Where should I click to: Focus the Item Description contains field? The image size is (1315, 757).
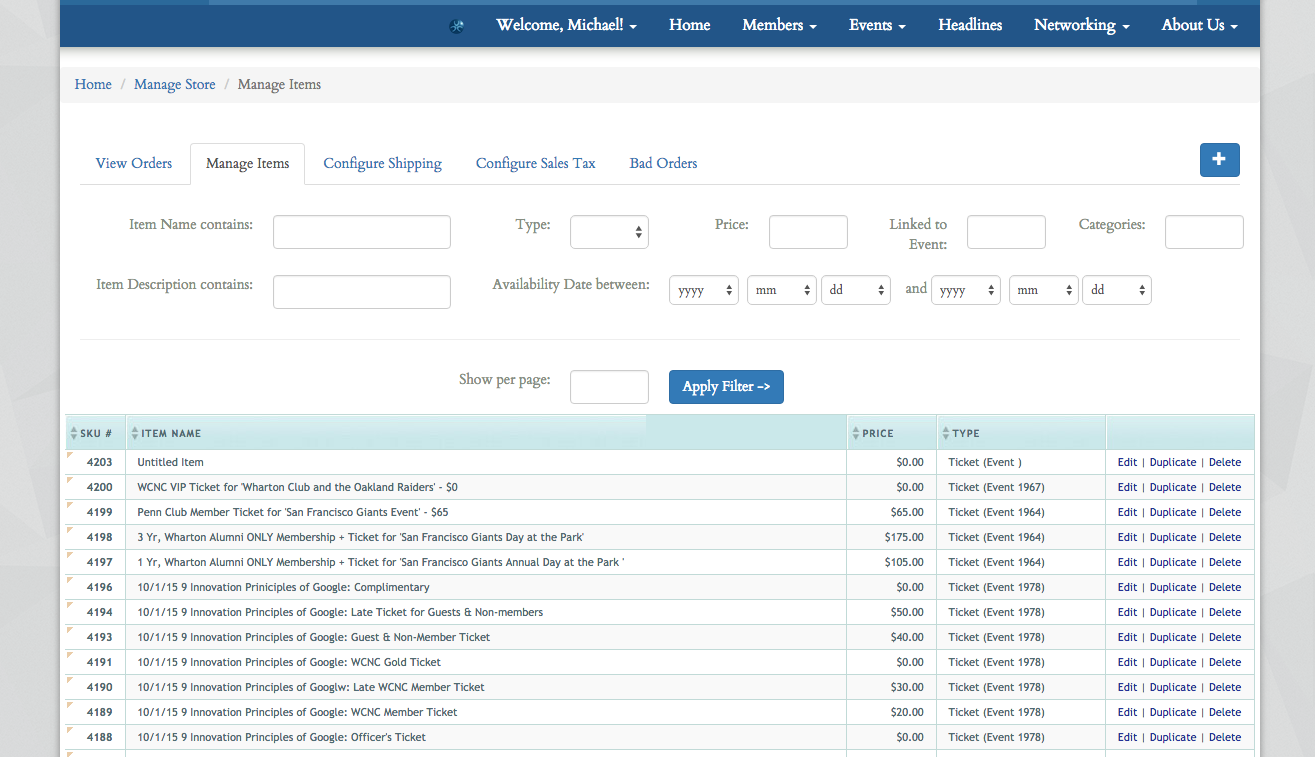pos(362,292)
